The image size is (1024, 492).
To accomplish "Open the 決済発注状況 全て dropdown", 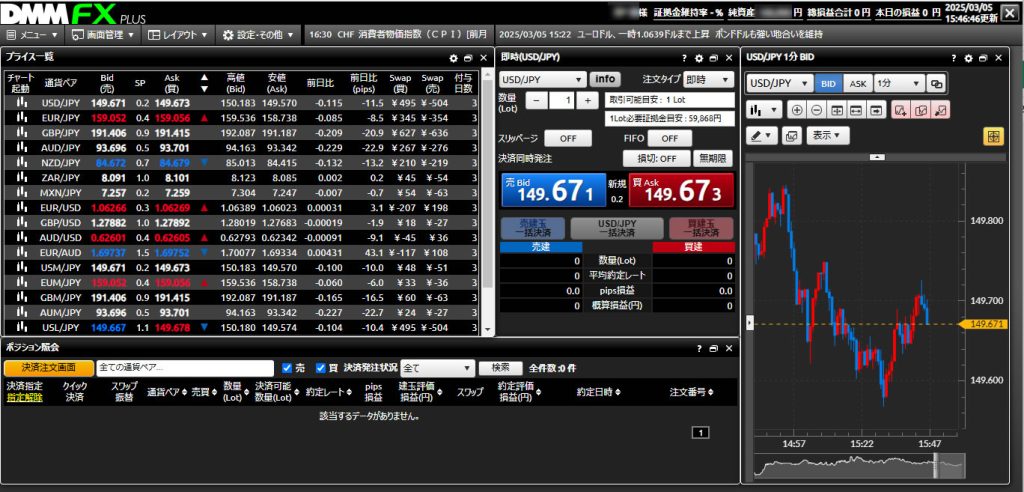I will (x=436, y=368).
